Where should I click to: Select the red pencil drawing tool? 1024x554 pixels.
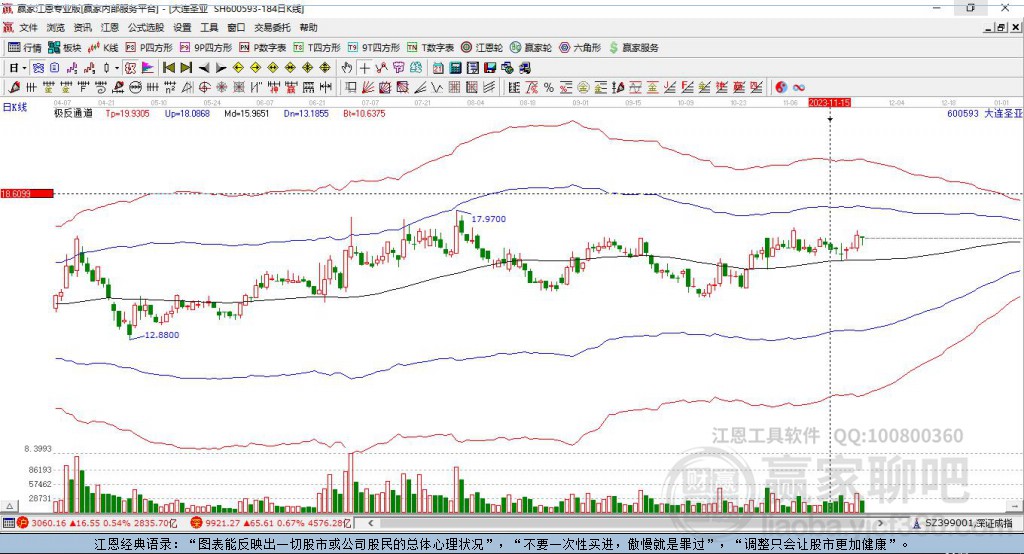pos(14,87)
